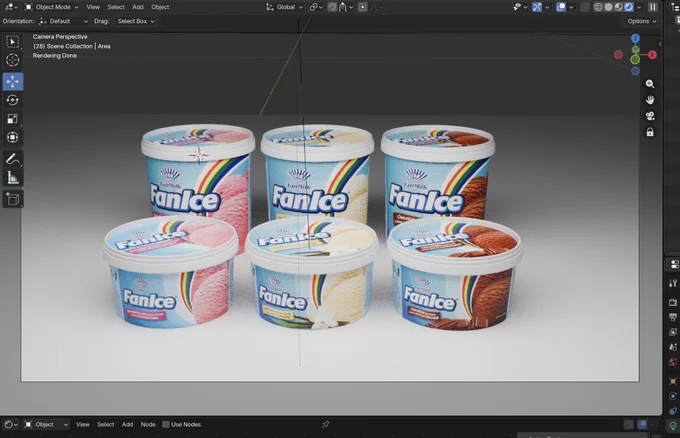Open the shader type Object dropdown
Screen dimensions: 680x438
(x=46, y=425)
